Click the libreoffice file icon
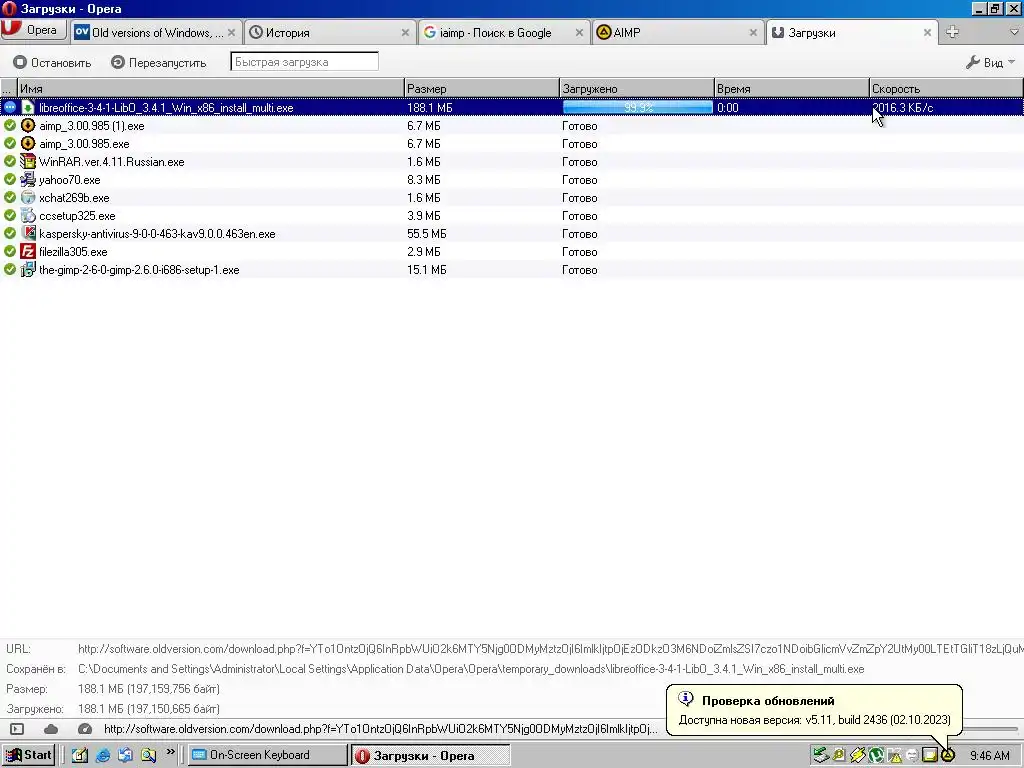The height and width of the screenshot is (768, 1024). [27, 108]
